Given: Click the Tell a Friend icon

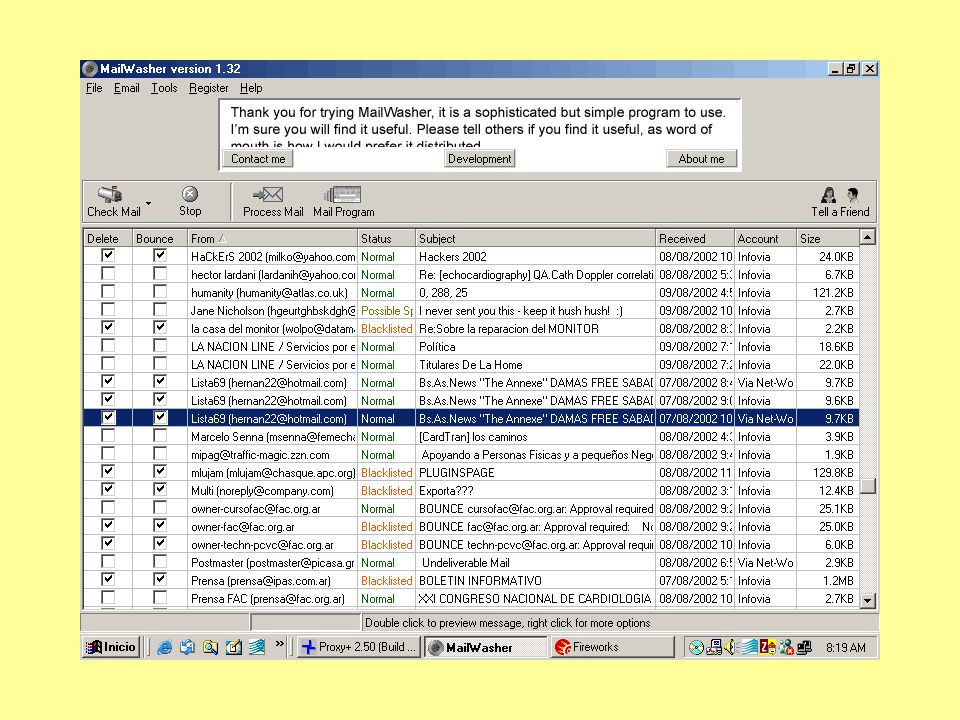Looking at the screenshot, I should 840,195.
